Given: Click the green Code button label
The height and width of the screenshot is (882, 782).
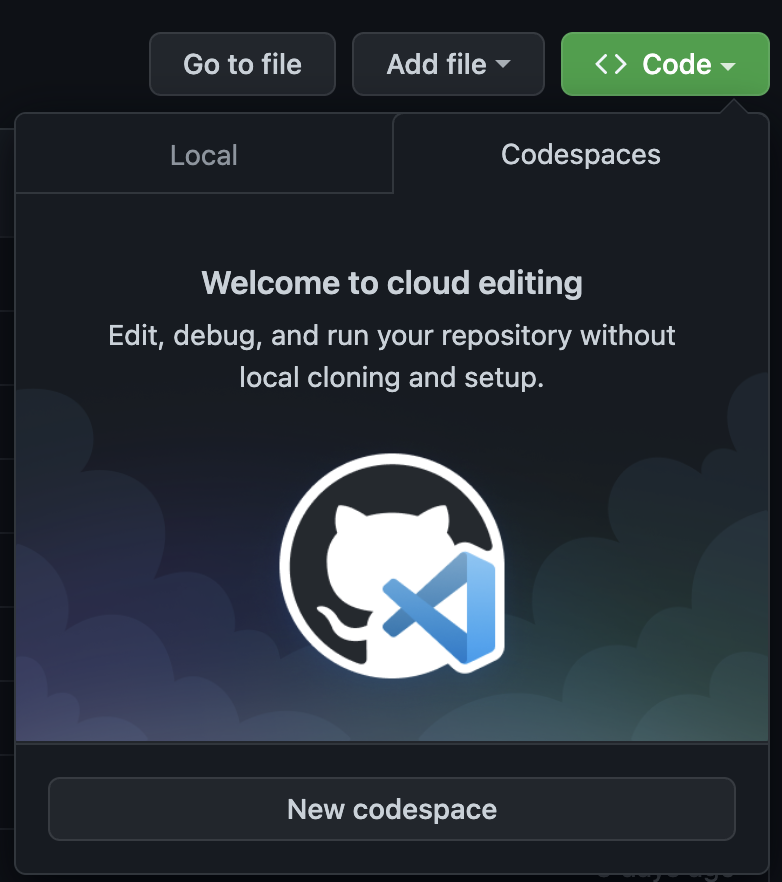Looking at the screenshot, I should (x=676, y=64).
